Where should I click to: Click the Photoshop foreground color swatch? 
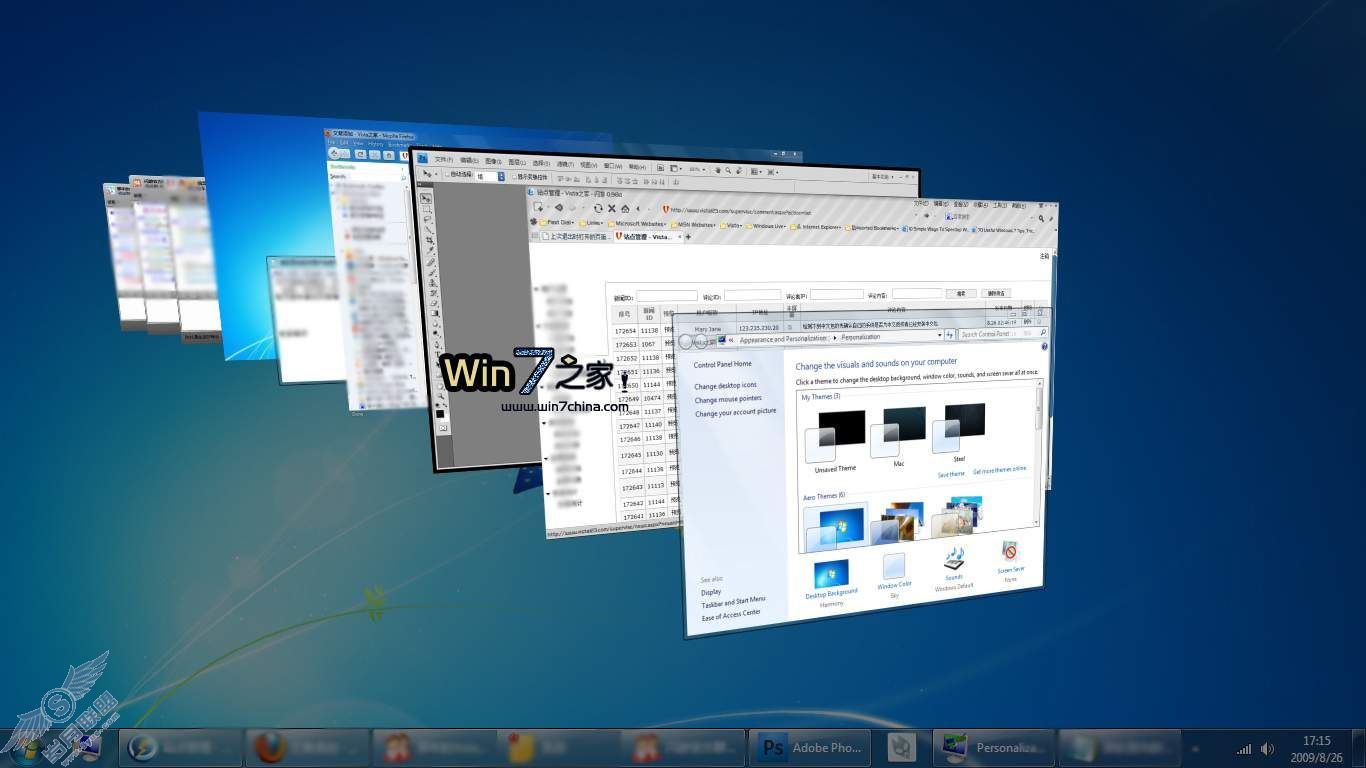point(438,412)
